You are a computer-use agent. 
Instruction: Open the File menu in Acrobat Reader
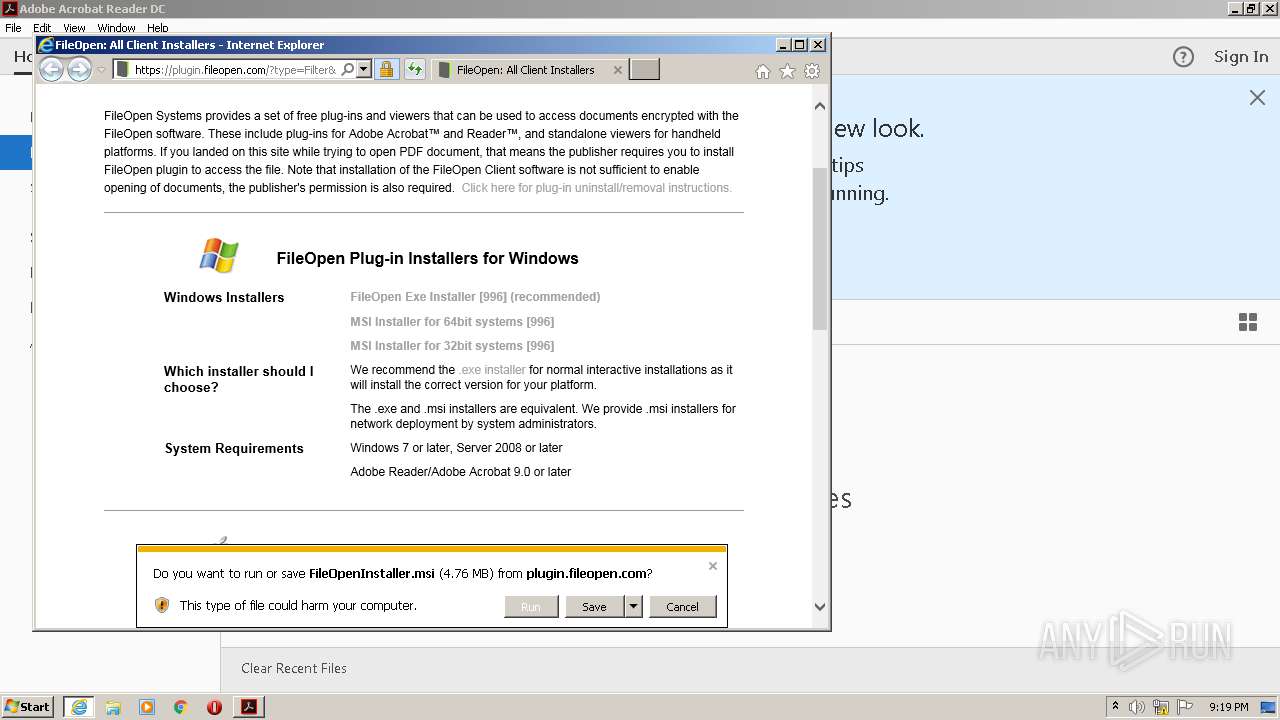coord(13,28)
